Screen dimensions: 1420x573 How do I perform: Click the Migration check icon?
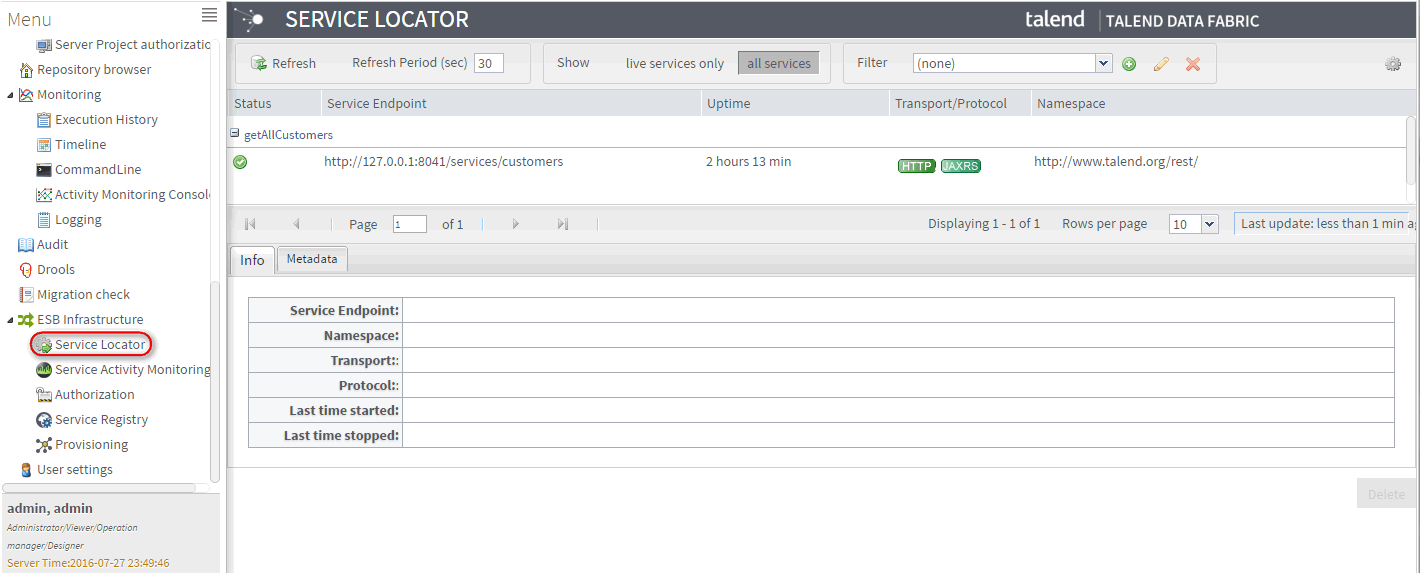coord(26,295)
